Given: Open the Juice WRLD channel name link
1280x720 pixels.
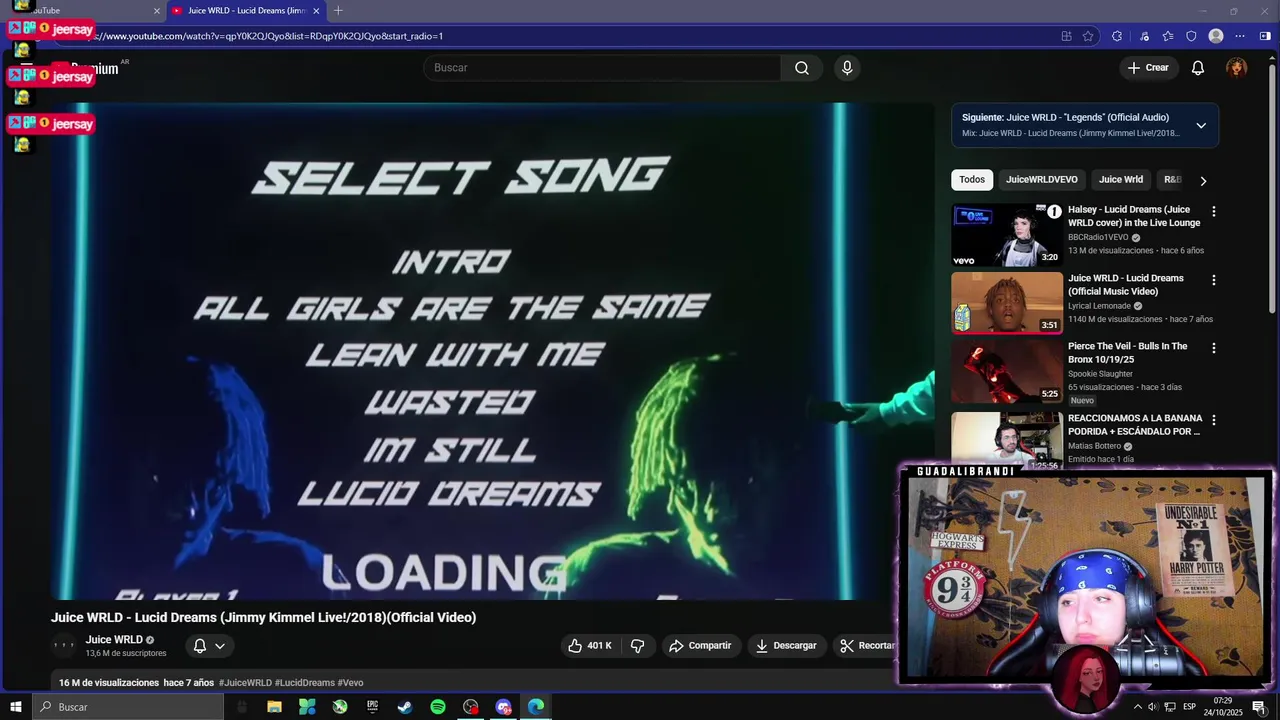Looking at the screenshot, I should click(114, 640).
